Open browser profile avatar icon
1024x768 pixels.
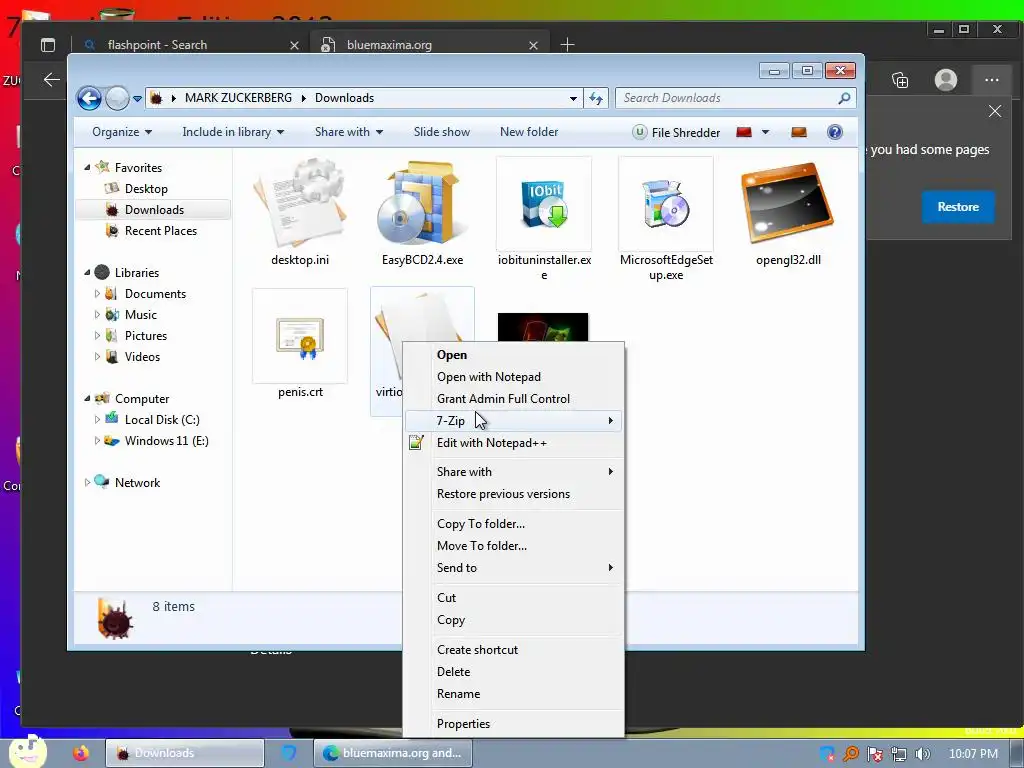click(x=946, y=80)
